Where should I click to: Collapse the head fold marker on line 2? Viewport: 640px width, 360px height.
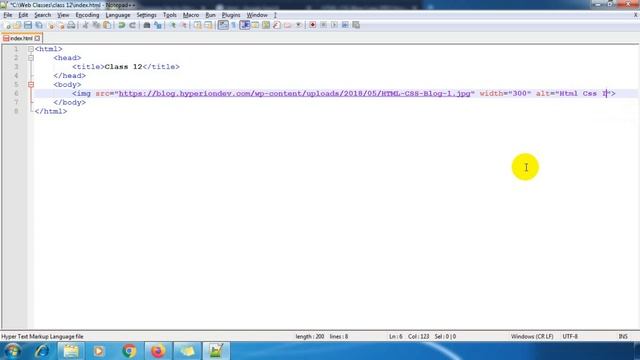[x=31, y=58]
